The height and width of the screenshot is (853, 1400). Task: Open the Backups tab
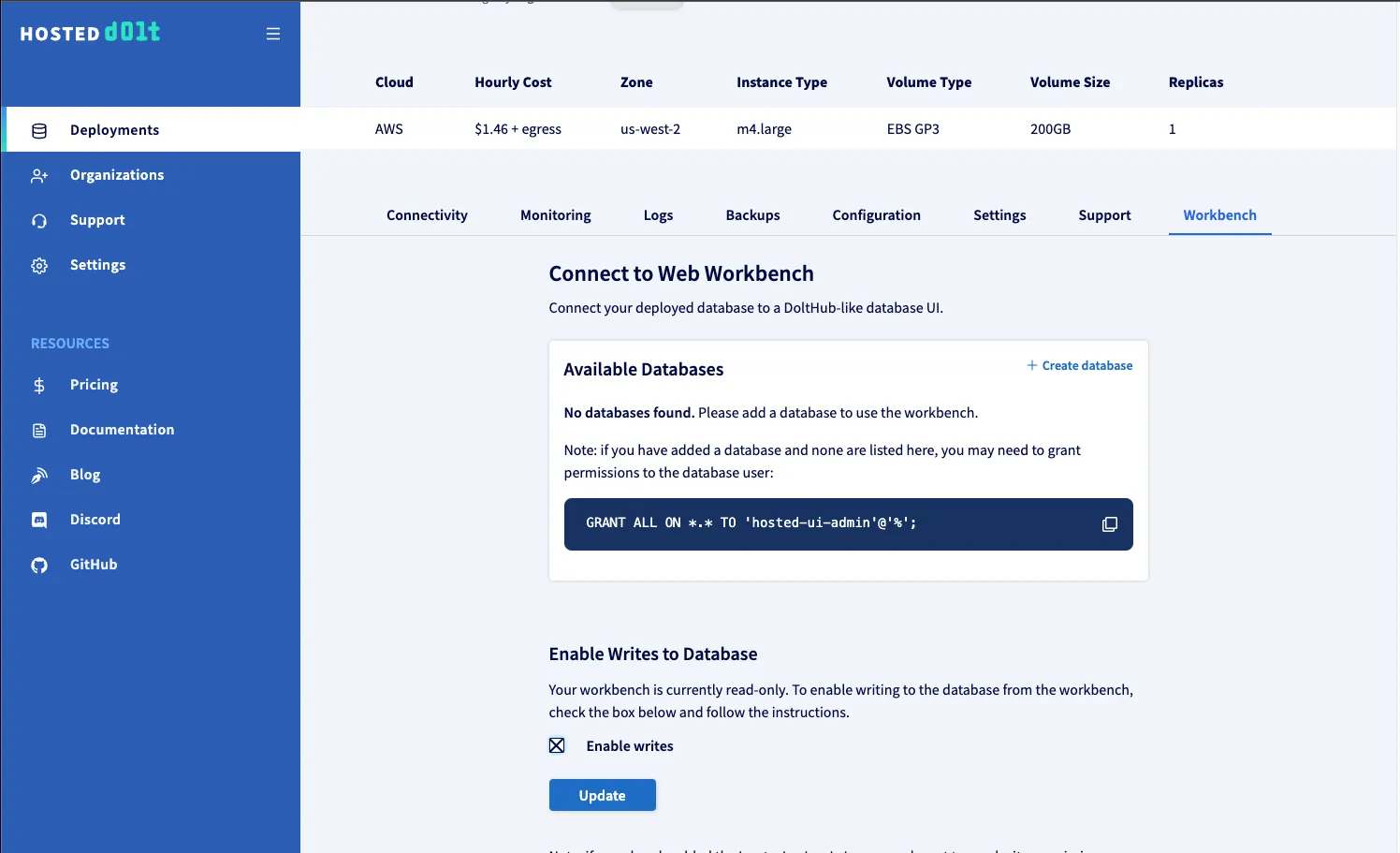click(752, 215)
